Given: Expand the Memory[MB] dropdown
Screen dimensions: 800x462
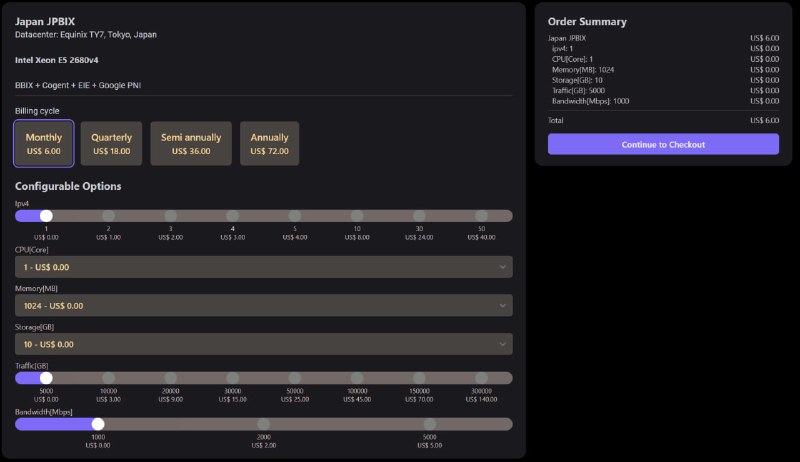Looking at the screenshot, I should click(263, 306).
